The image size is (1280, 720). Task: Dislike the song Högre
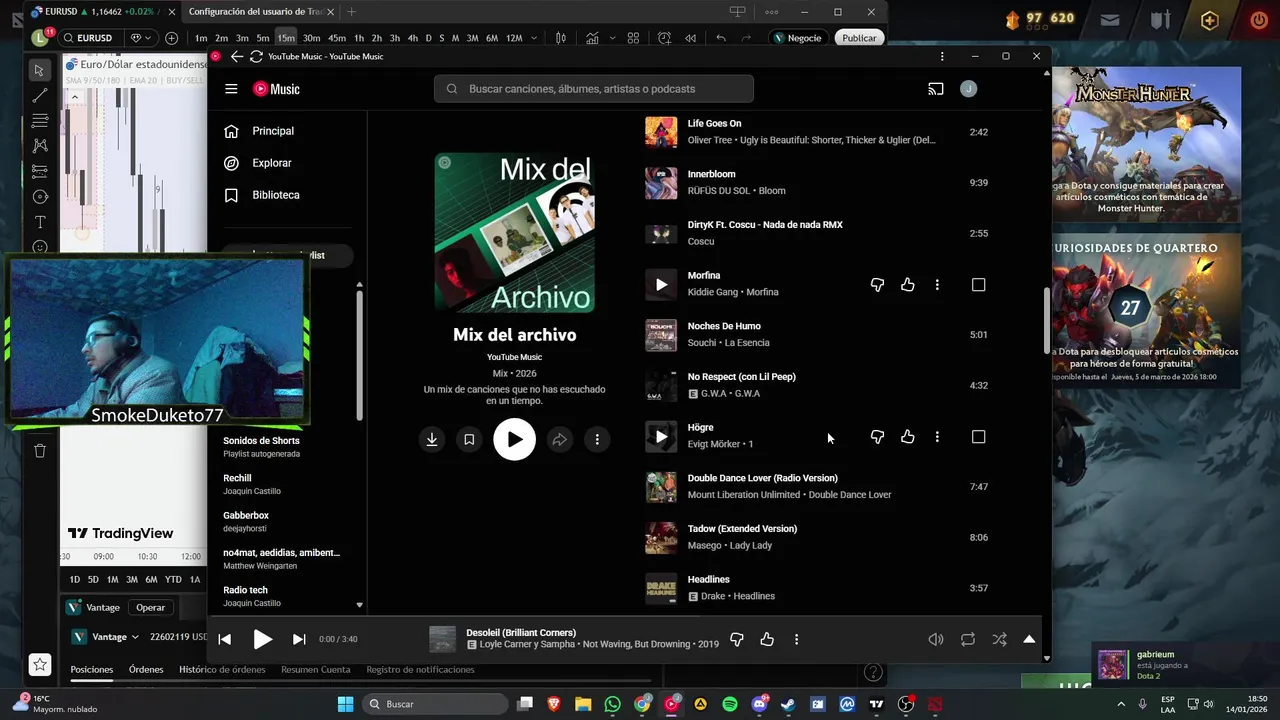tap(877, 437)
